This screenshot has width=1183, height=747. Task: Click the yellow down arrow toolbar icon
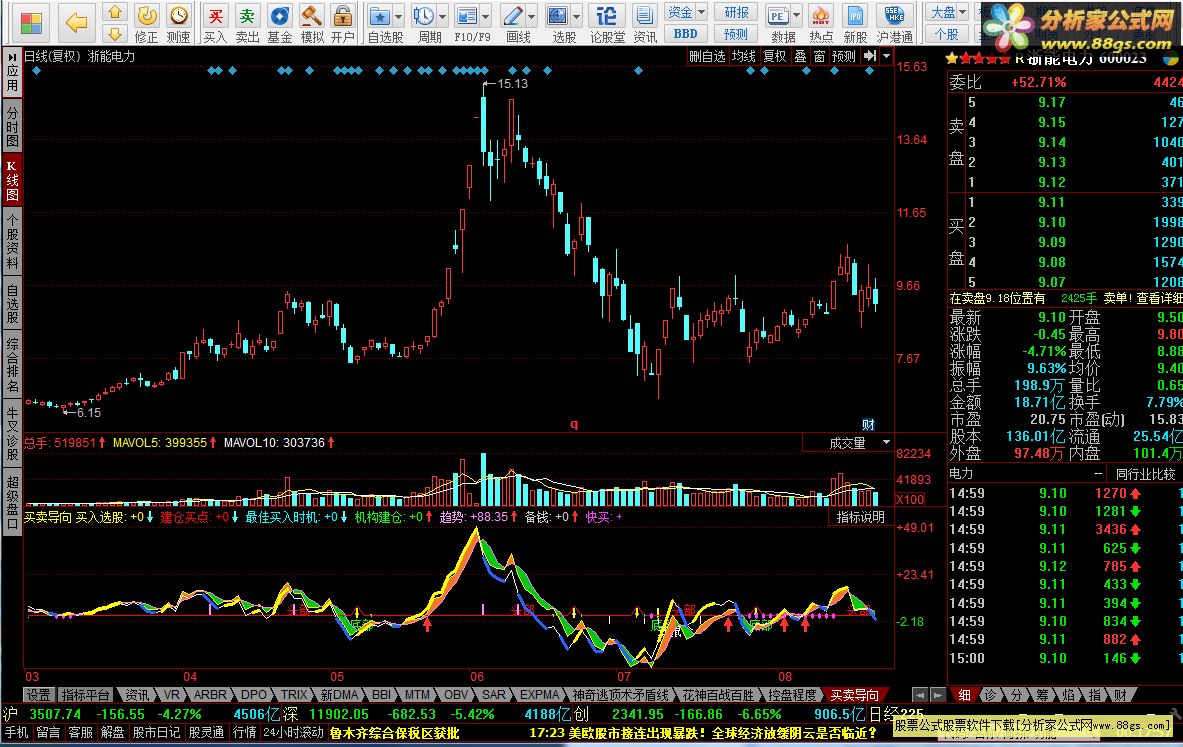click(x=114, y=33)
